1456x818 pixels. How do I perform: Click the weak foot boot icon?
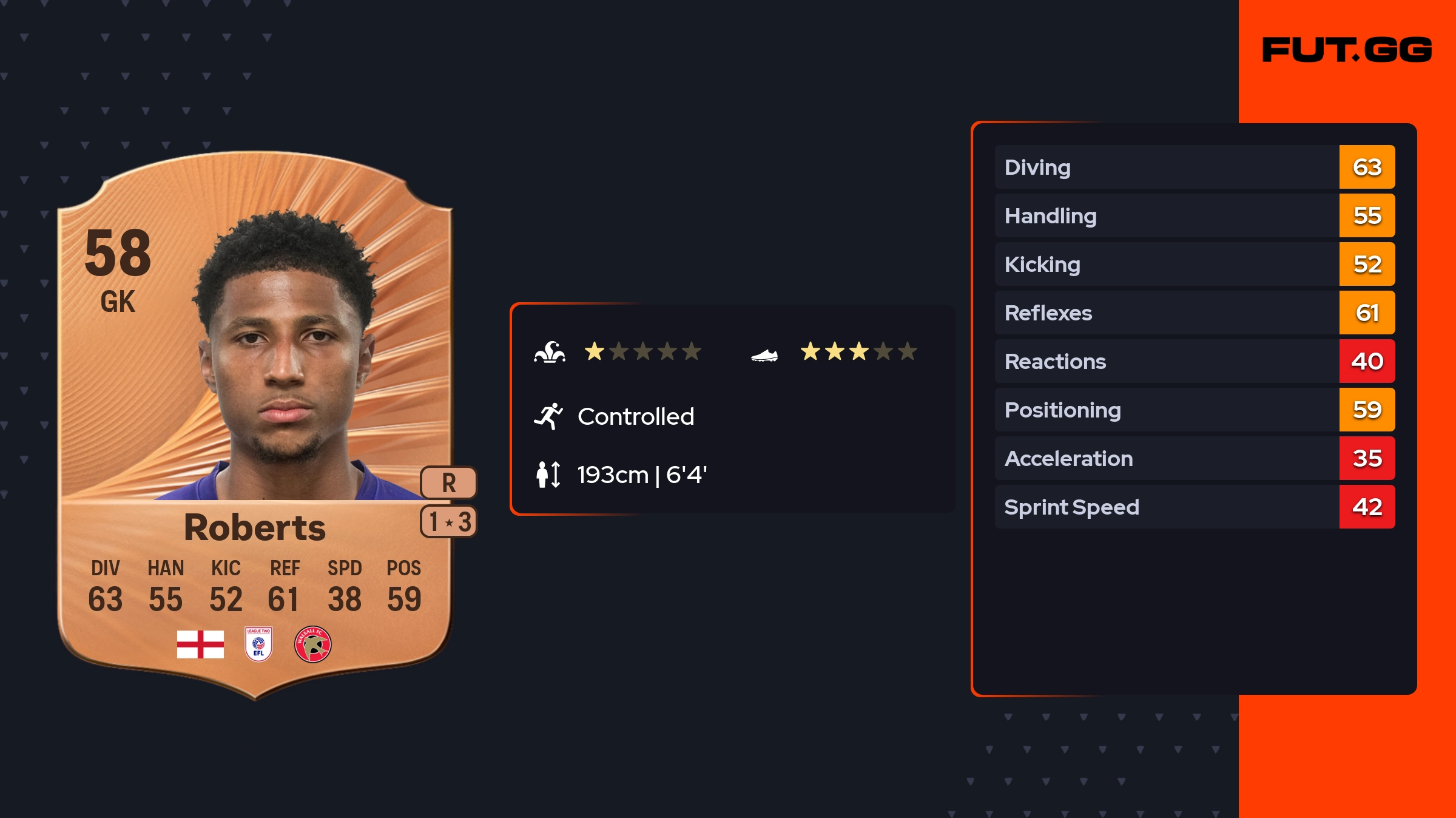764,355
